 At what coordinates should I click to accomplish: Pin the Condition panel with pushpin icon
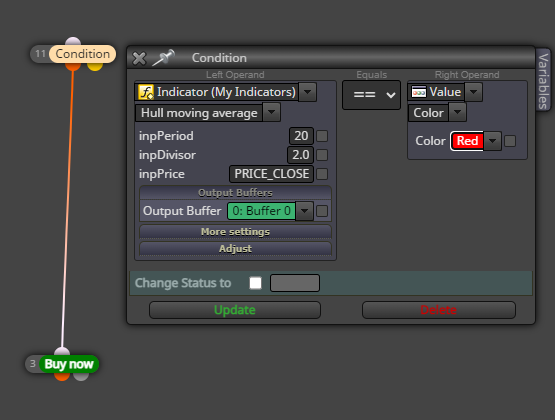coord(163,58)
